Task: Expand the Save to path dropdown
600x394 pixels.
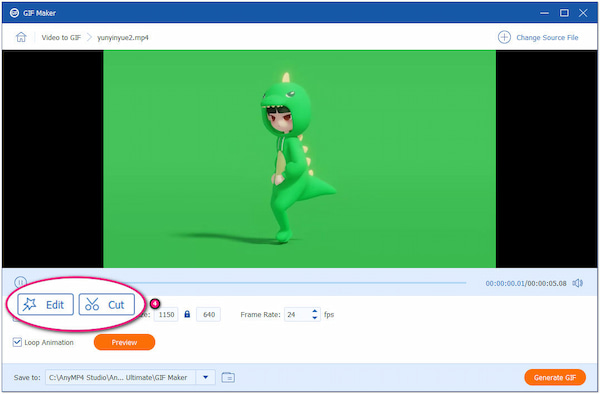Action: pos(205,377)
